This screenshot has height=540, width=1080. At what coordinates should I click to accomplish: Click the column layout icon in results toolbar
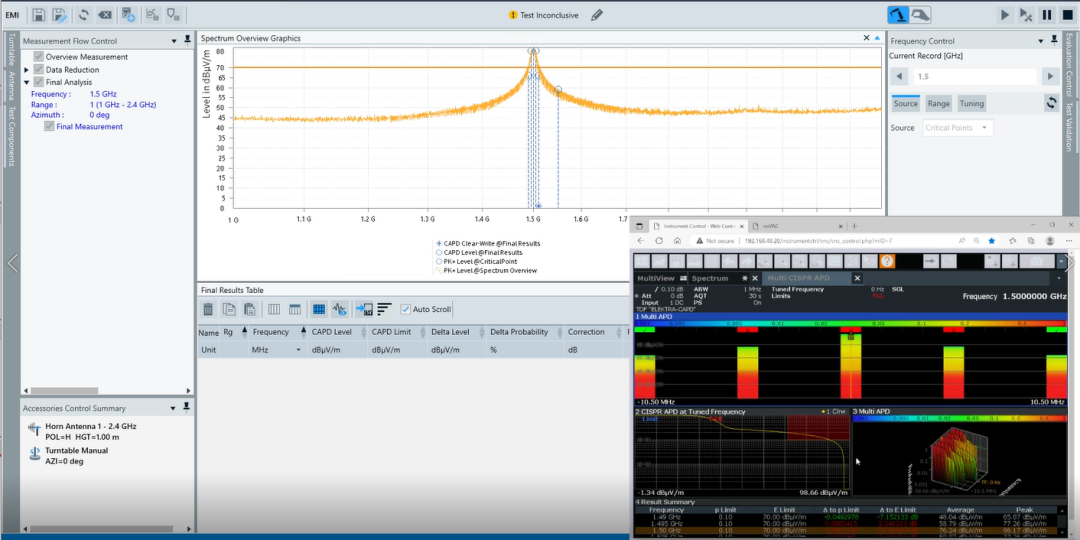point(273,309)
